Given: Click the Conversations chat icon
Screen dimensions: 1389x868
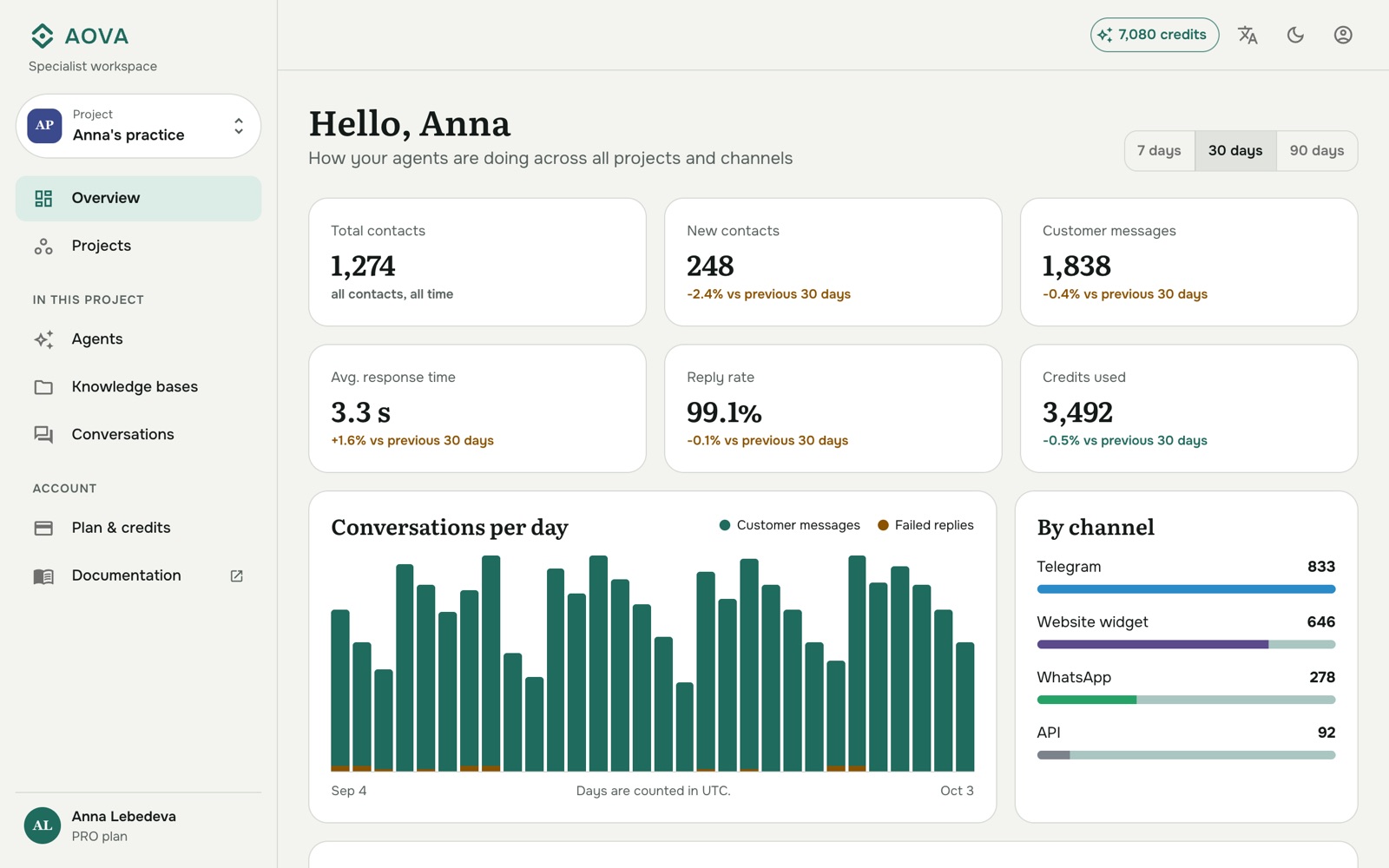Looking at the screenshot, I should click(x=43, y=435).
